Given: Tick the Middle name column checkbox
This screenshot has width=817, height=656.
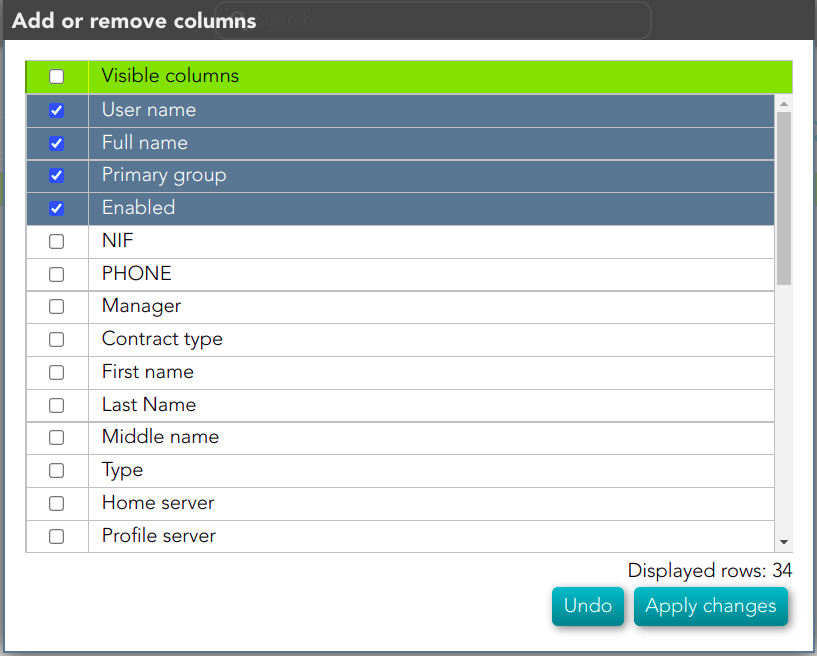Looking at the screenshot, I should (56, 437).
